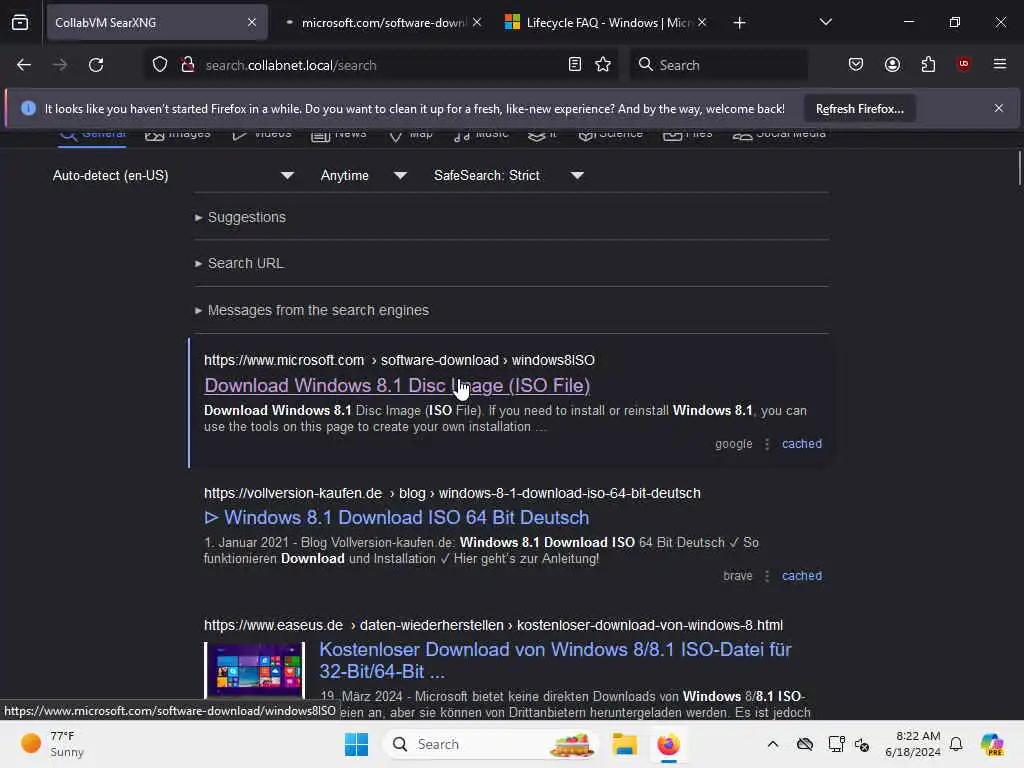This screenshot has height=768, width=1024.
Task: Close the microsoft.com software-download tab
Action: pyautogui.click(x=477, y=22)
